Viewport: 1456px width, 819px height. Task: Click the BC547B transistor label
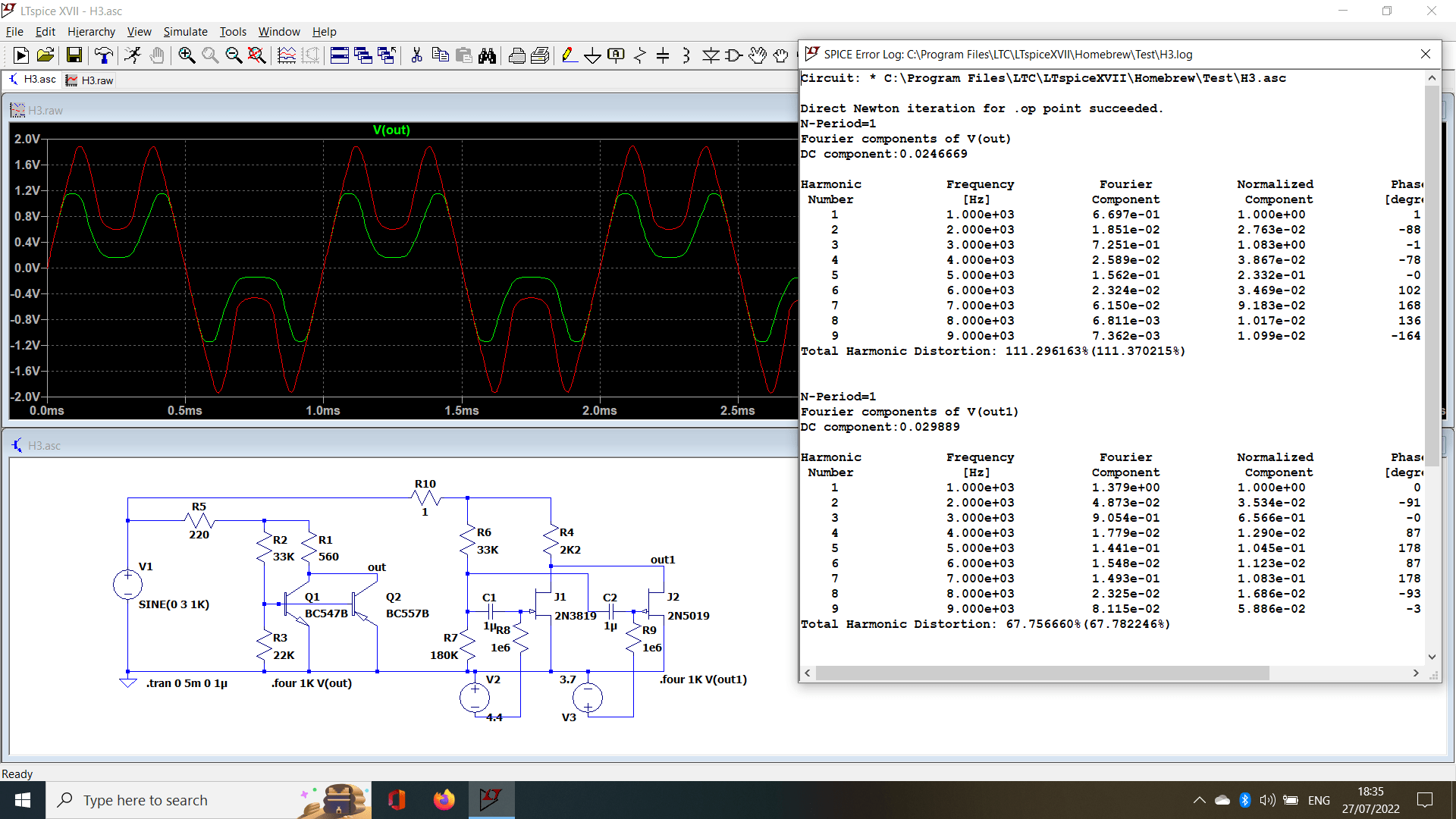(326, 613)
